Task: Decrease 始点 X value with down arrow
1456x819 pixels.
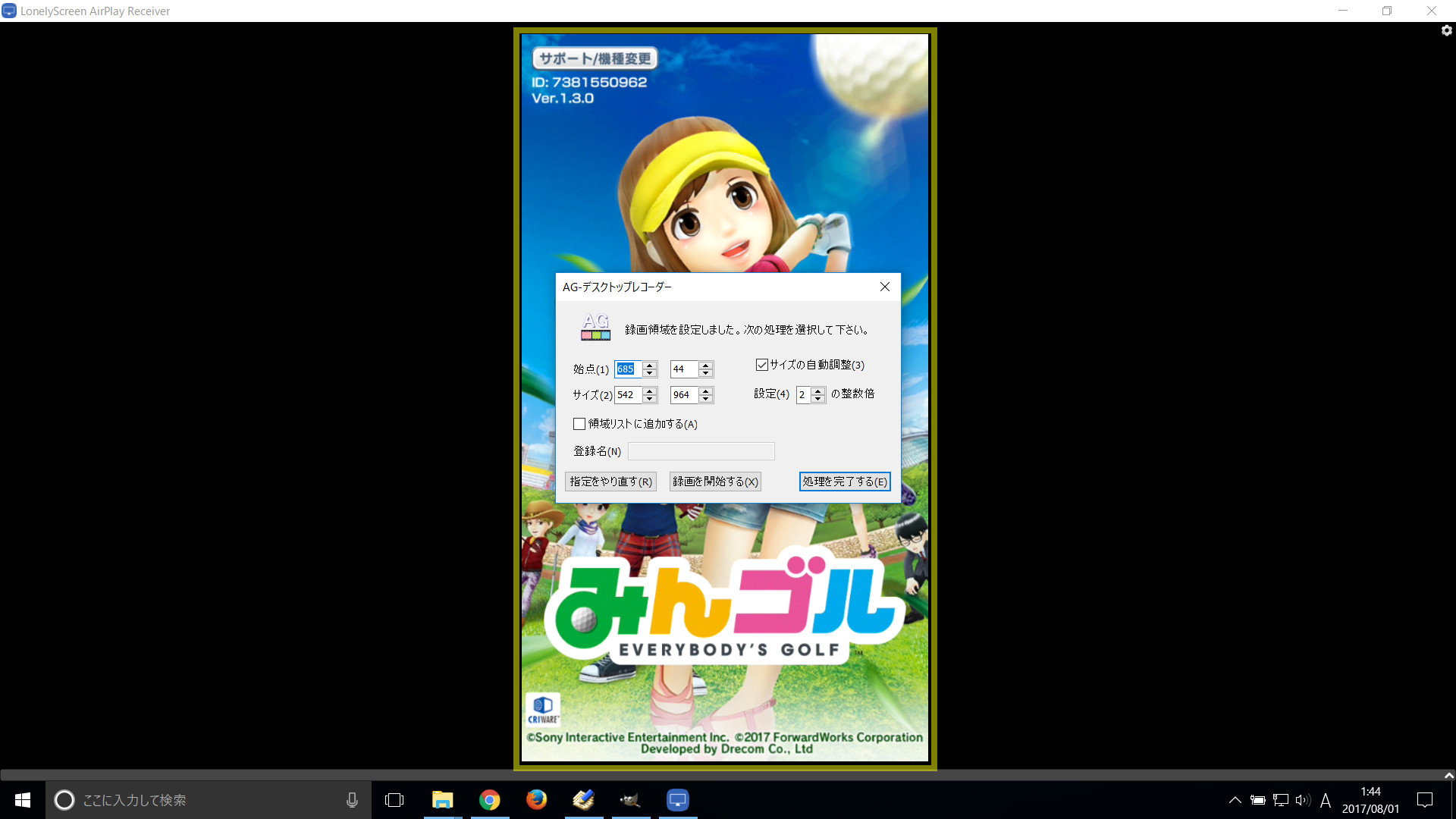Action: [x=649, y=373]
